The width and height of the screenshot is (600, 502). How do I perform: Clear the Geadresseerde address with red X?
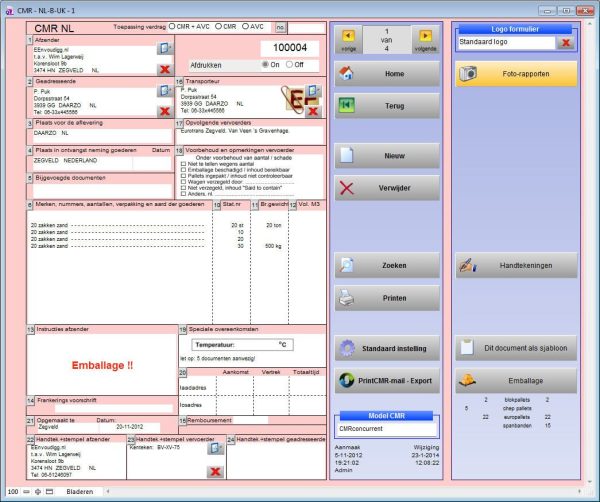[165, 111]
